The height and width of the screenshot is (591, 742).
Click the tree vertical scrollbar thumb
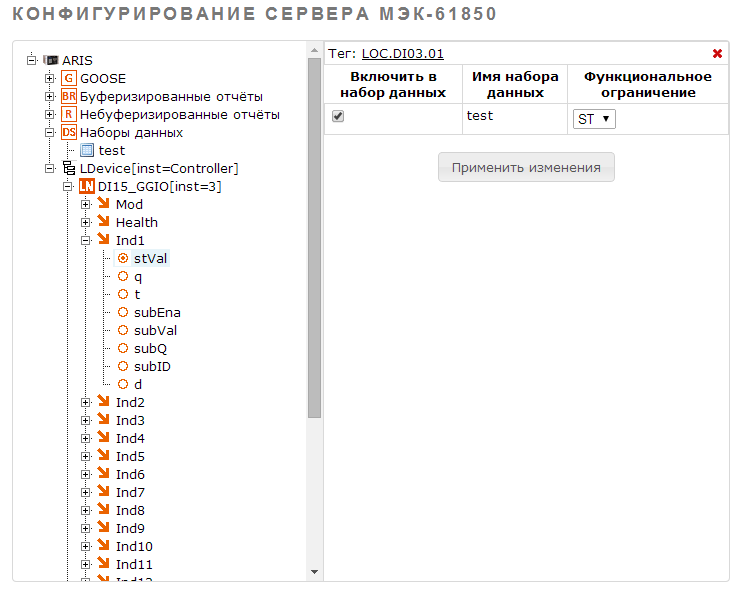pos(315,238)
